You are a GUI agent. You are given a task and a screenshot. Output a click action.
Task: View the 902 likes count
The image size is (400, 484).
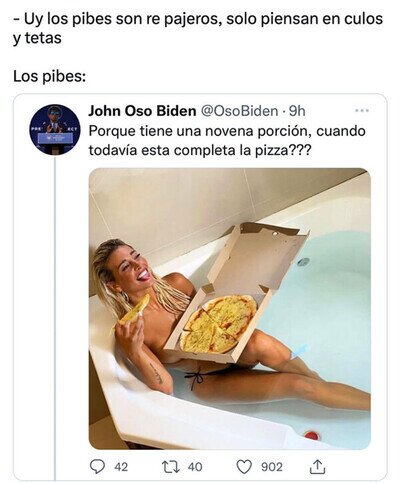tap(272, 467)
